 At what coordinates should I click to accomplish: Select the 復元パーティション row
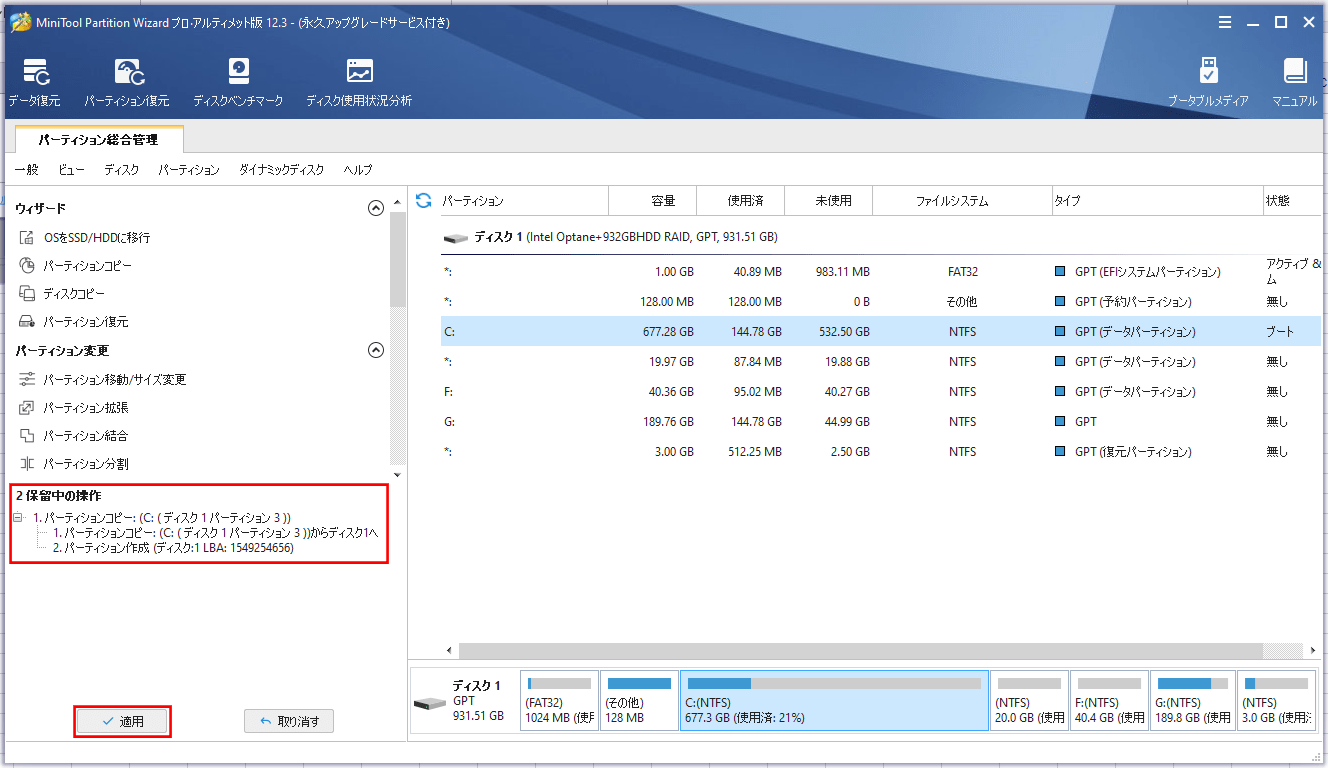(880, 452)
